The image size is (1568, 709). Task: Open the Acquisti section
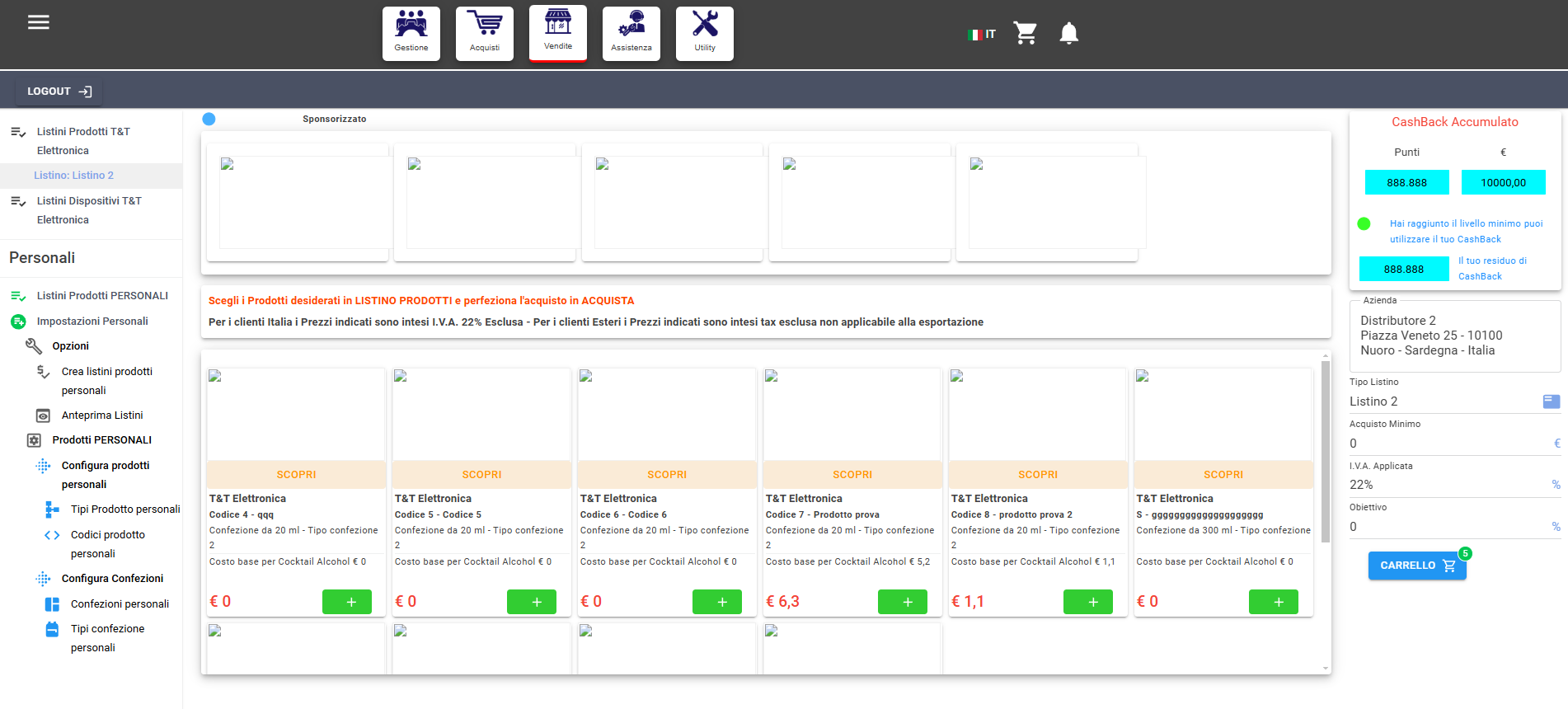click(x=485, y=34)
